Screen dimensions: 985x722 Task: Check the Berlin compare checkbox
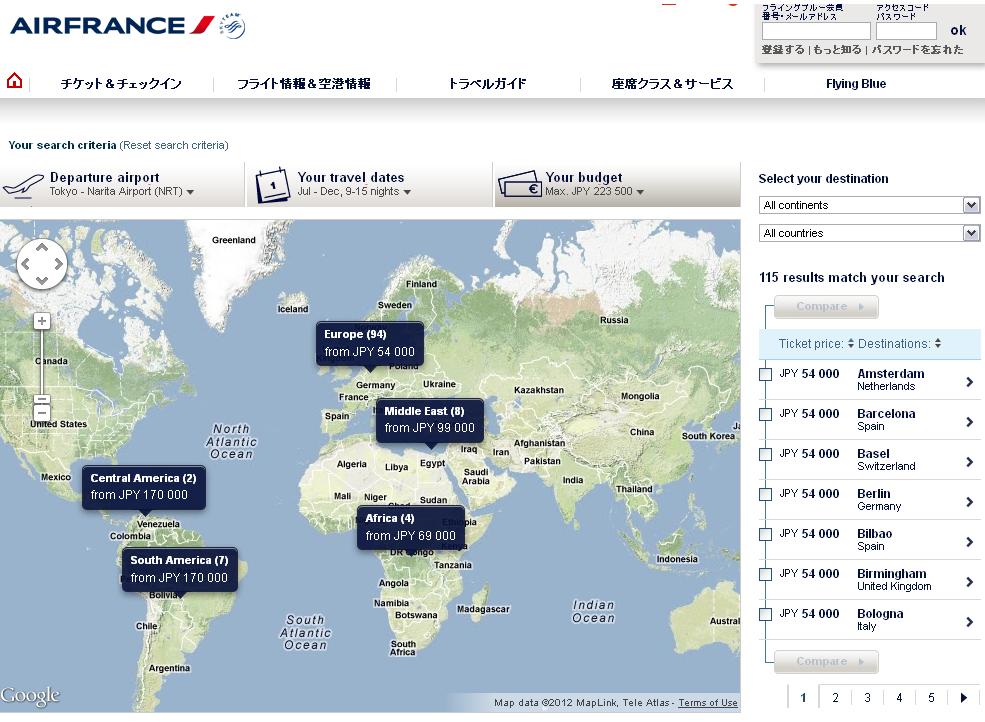(x=766, y=495)
